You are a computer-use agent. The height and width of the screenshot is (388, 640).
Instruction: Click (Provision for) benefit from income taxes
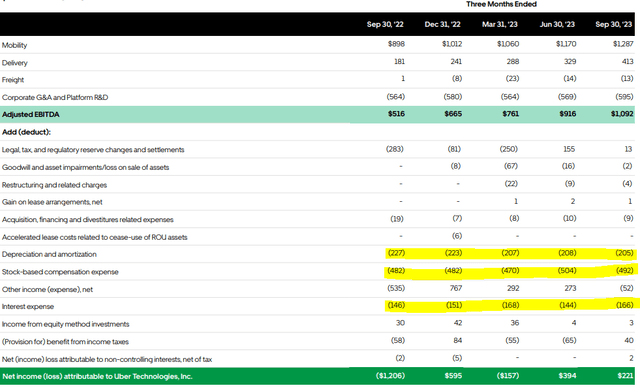[65, 341]
